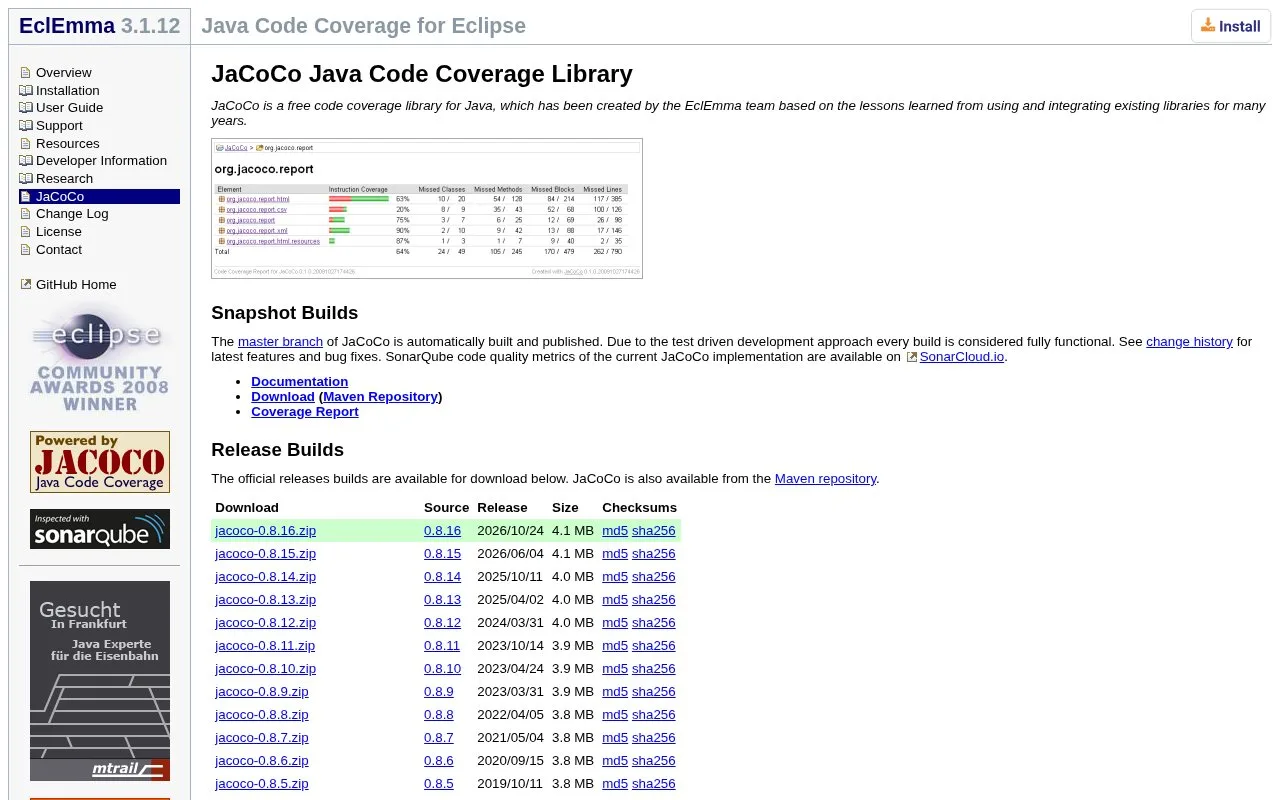Open the Coverage Report link
This screenshot has width=1280, height=800.
click(305, 412)
